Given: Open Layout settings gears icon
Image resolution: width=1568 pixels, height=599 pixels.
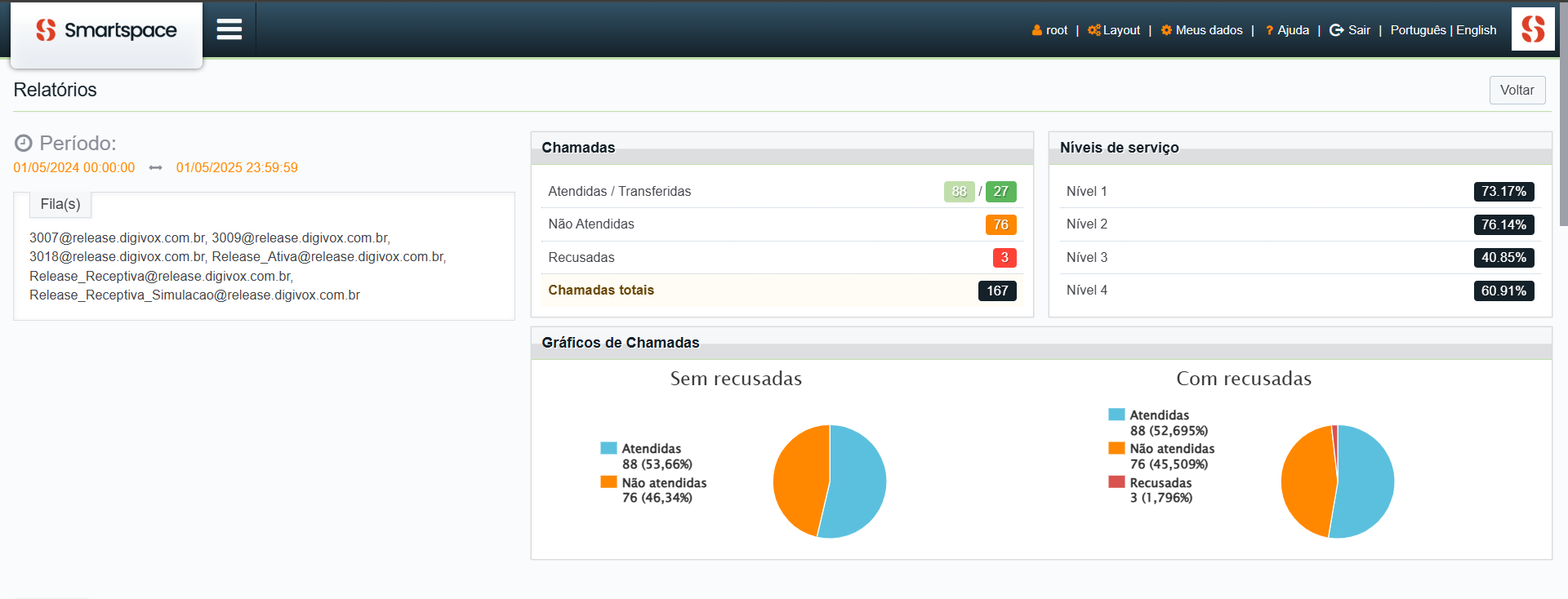Looking at the screenshot, I should click(1094, 30).
